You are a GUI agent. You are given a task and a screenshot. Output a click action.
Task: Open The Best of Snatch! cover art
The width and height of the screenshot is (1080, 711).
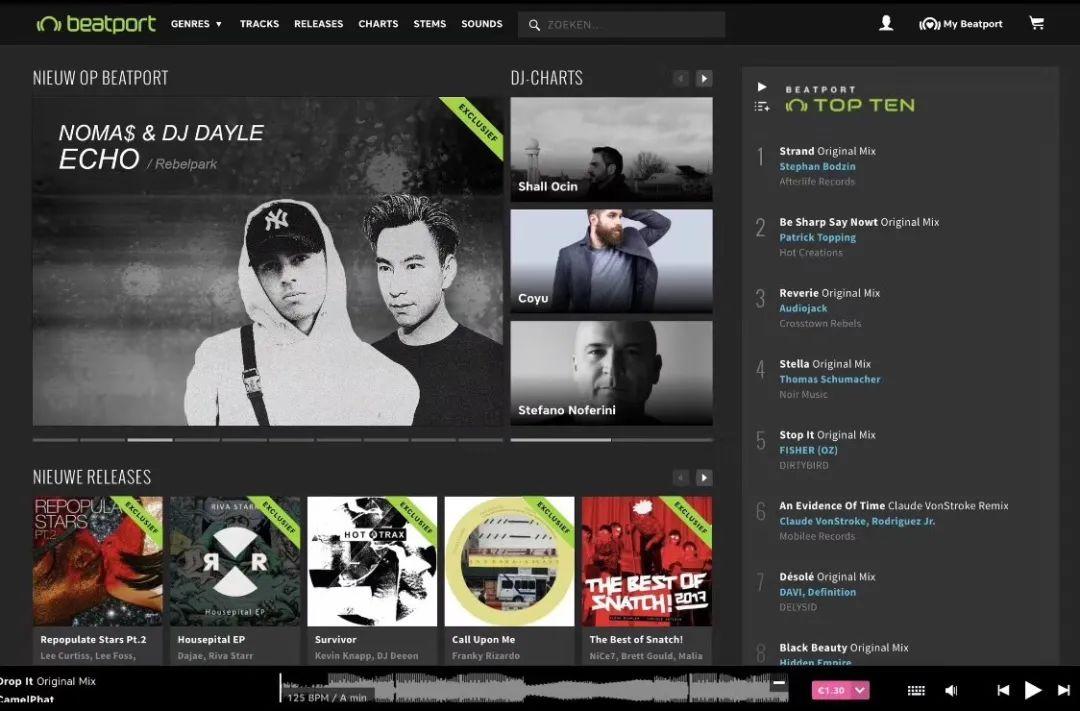tap(647, 561)
